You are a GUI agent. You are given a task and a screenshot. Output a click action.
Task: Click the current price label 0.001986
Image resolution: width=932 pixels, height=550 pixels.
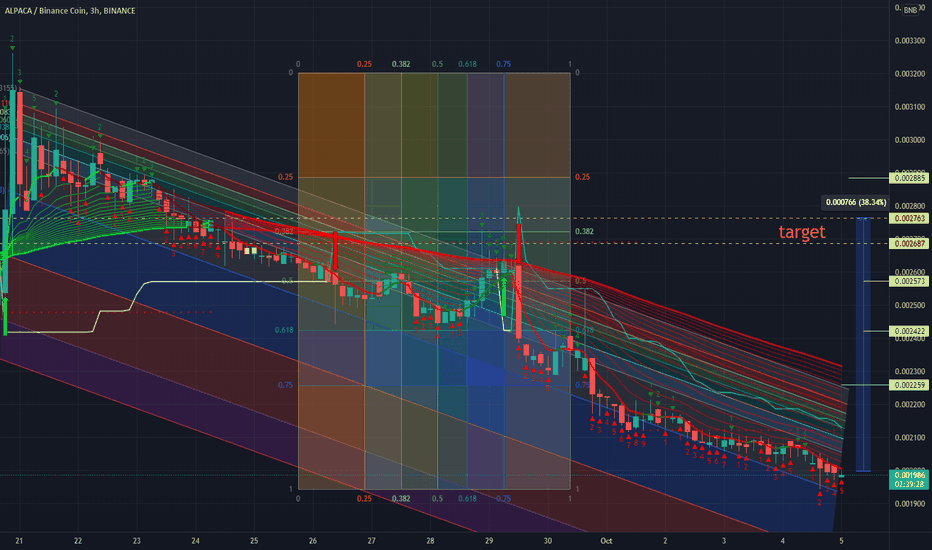point(909,475)
